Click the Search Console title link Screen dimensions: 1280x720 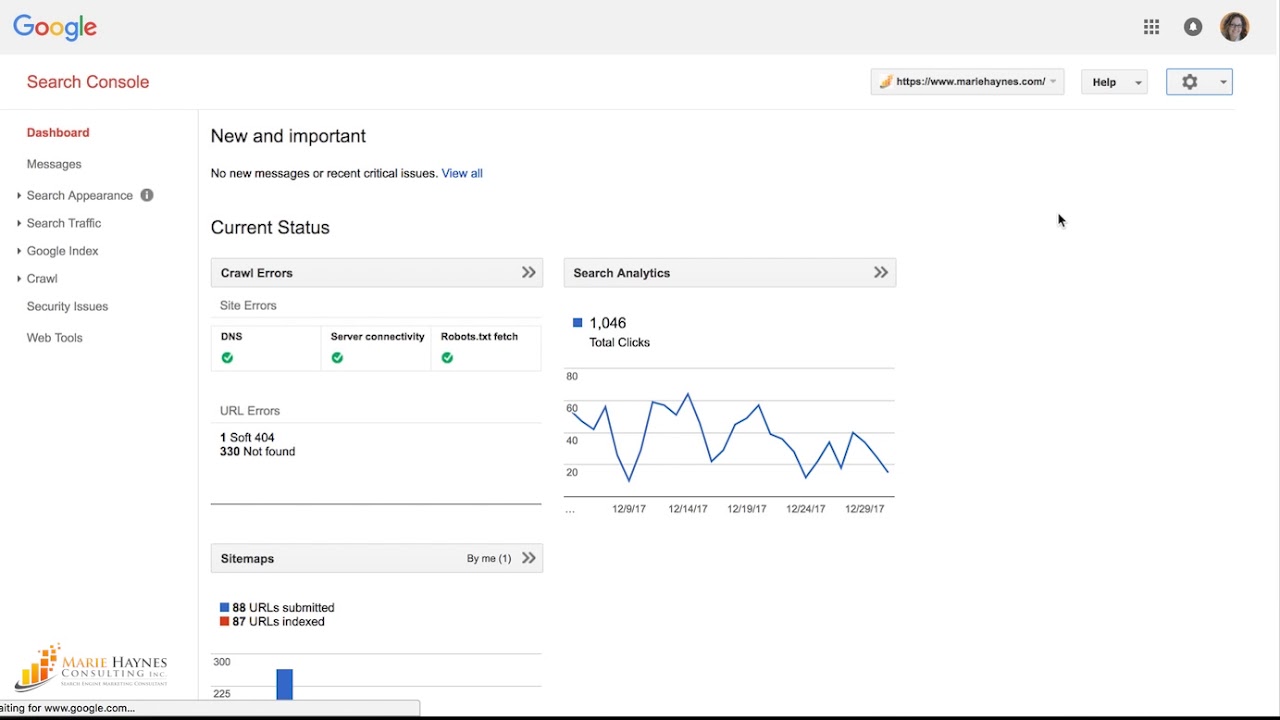(88, 82)
